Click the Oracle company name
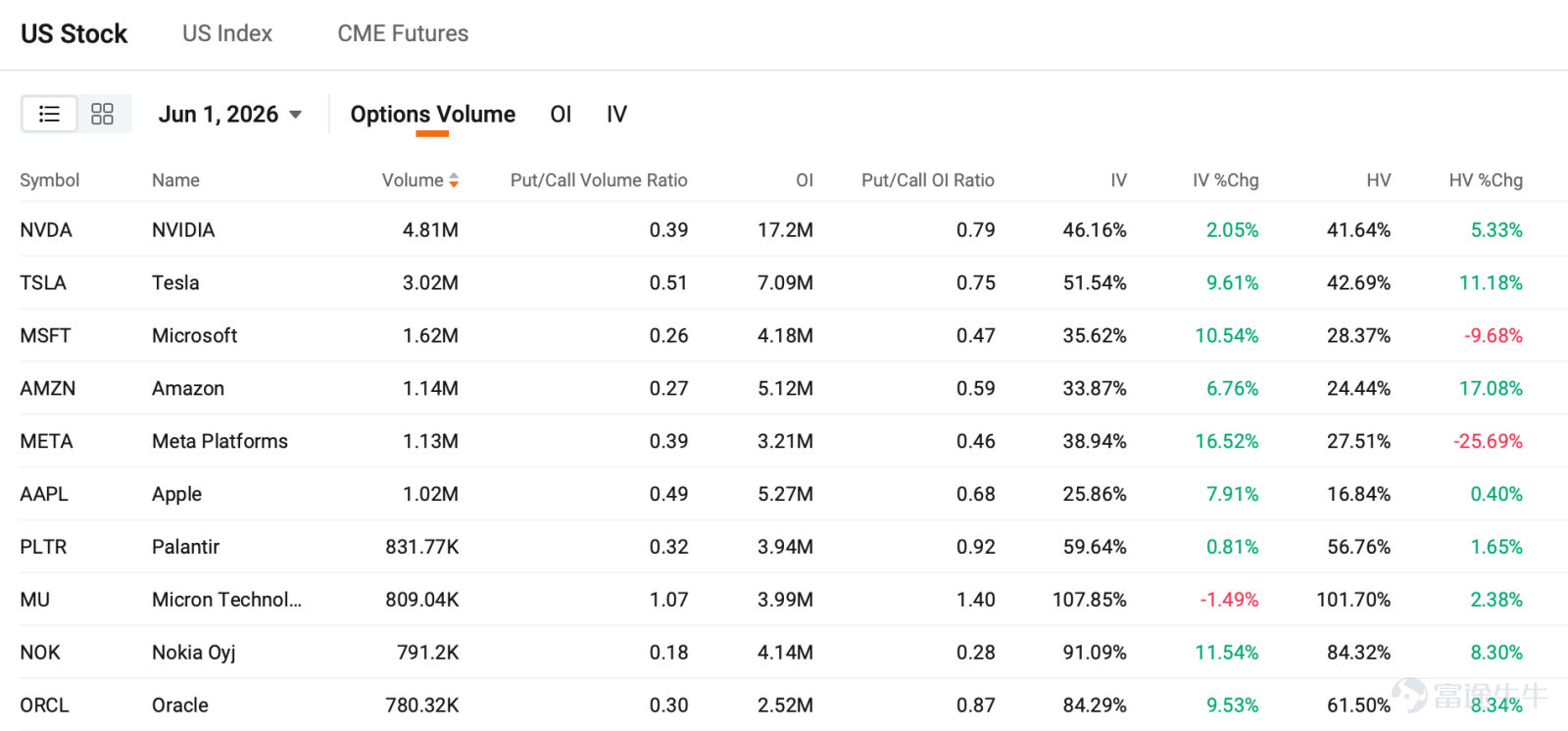Viewport: 1568px width, 731px height. (x=180, y=706)
